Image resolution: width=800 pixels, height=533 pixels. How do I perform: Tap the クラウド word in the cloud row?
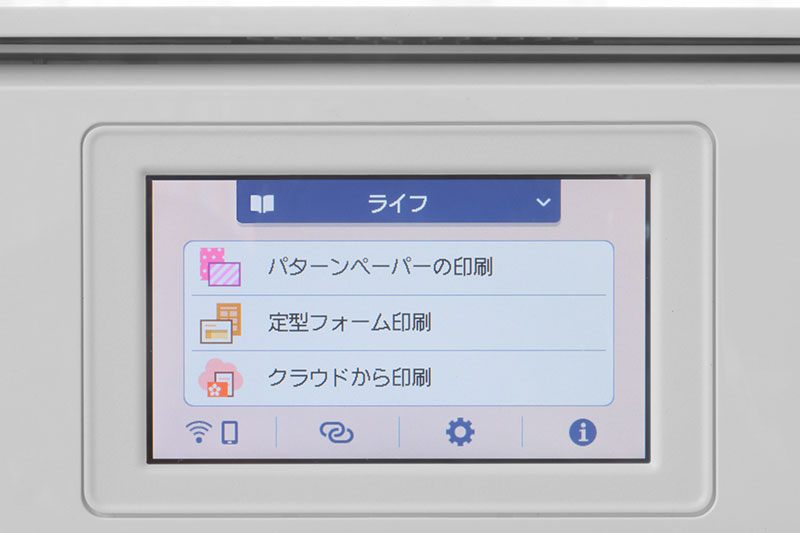(308, 378)
